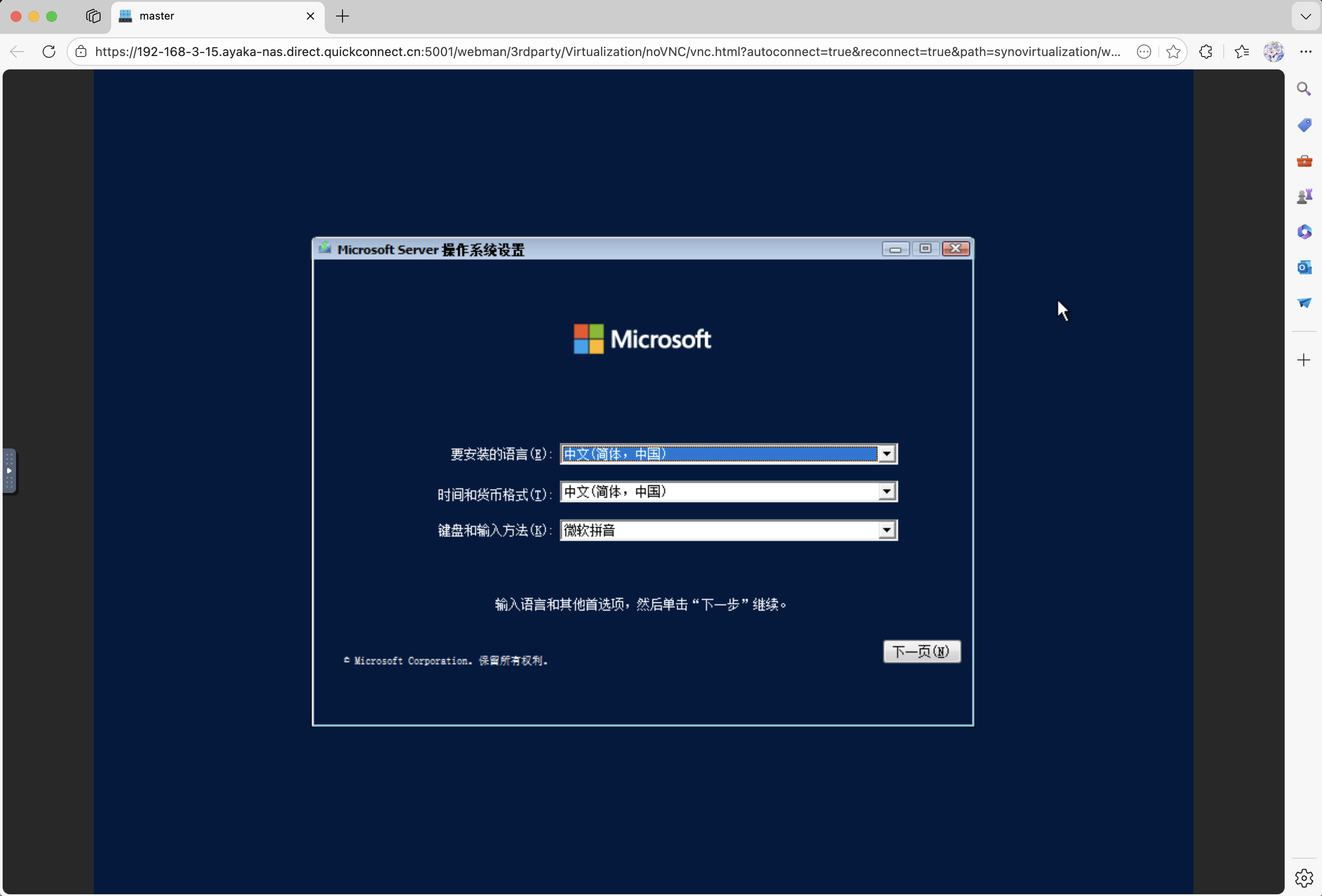Add page to favorites with star

point(1173,52)
